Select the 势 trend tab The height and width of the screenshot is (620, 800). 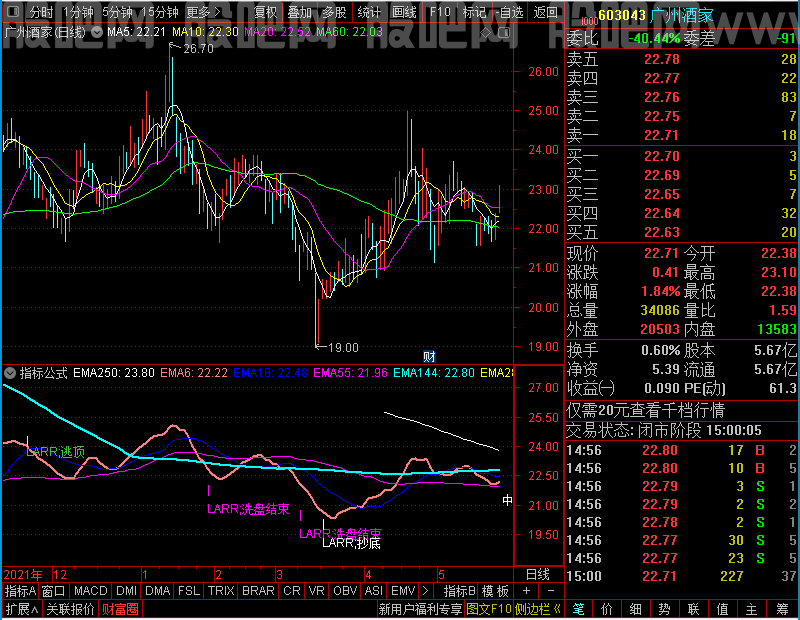[664, 609]
